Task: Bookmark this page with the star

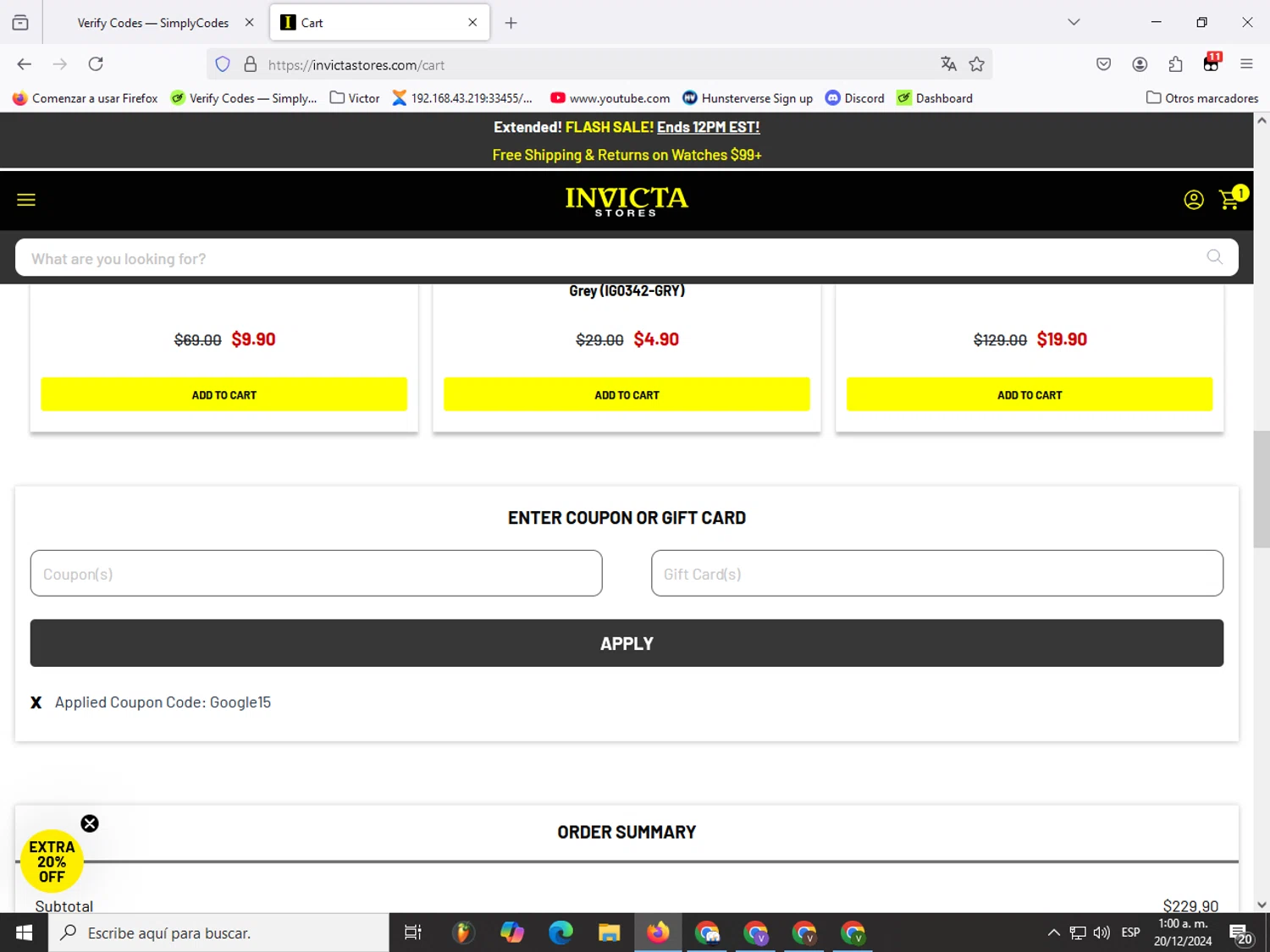Action: [x=977, y=64]
